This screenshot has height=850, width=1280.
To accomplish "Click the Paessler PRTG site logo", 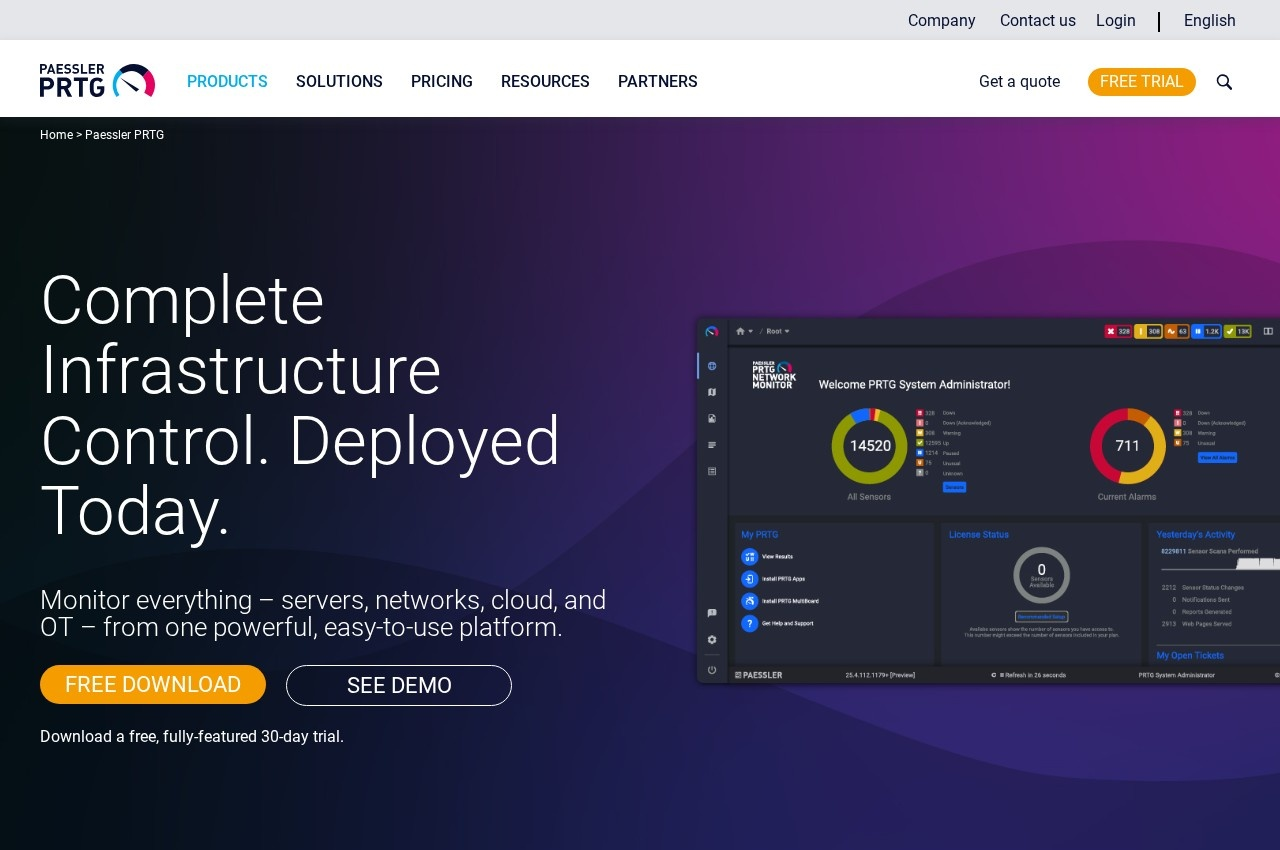I will [97, 81].
